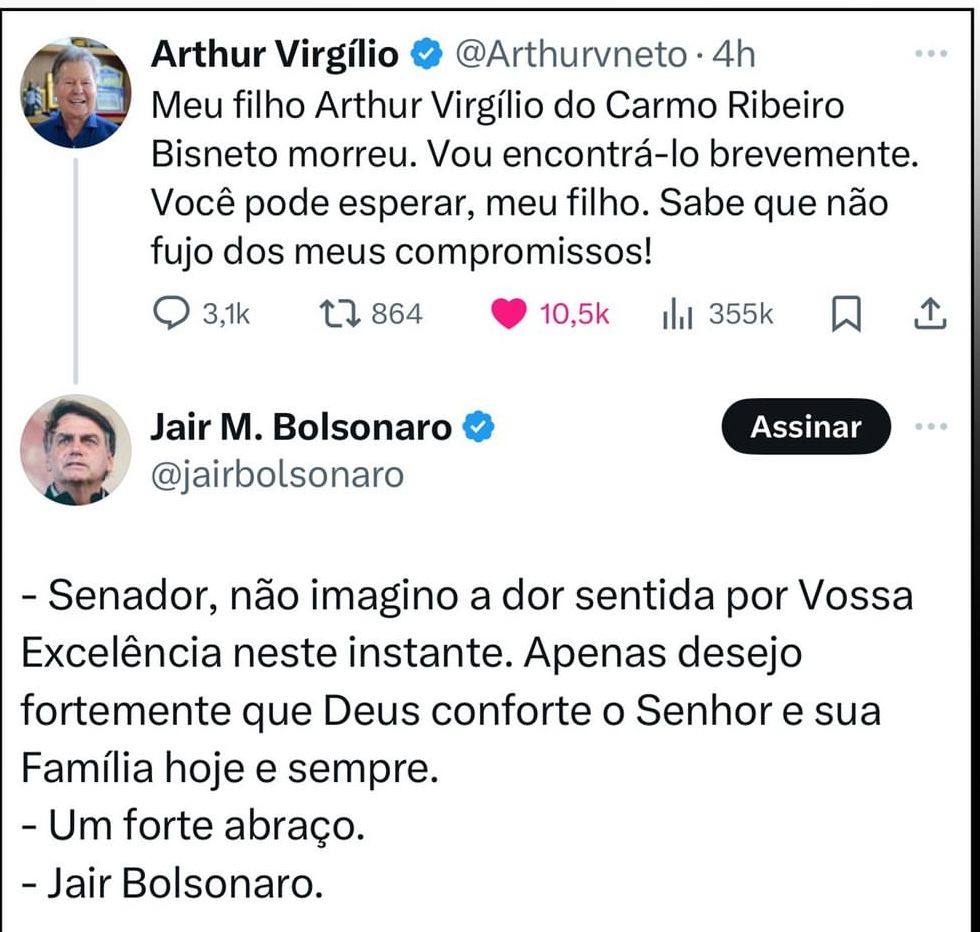Click Arthur Virgílio's profile picture
Viewport: 980px width, 932px height.
tap(76, 93)
